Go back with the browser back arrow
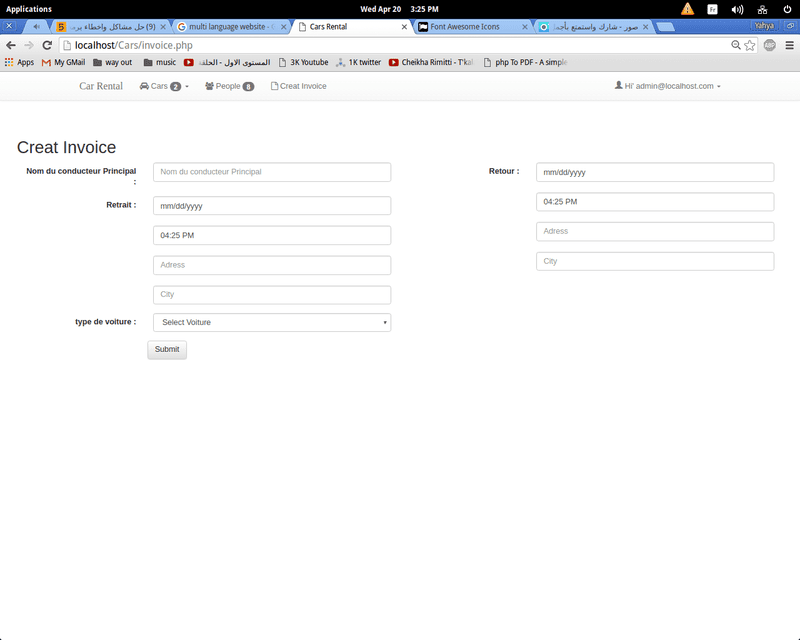The image size is (800, 640). tap(11, 45)
